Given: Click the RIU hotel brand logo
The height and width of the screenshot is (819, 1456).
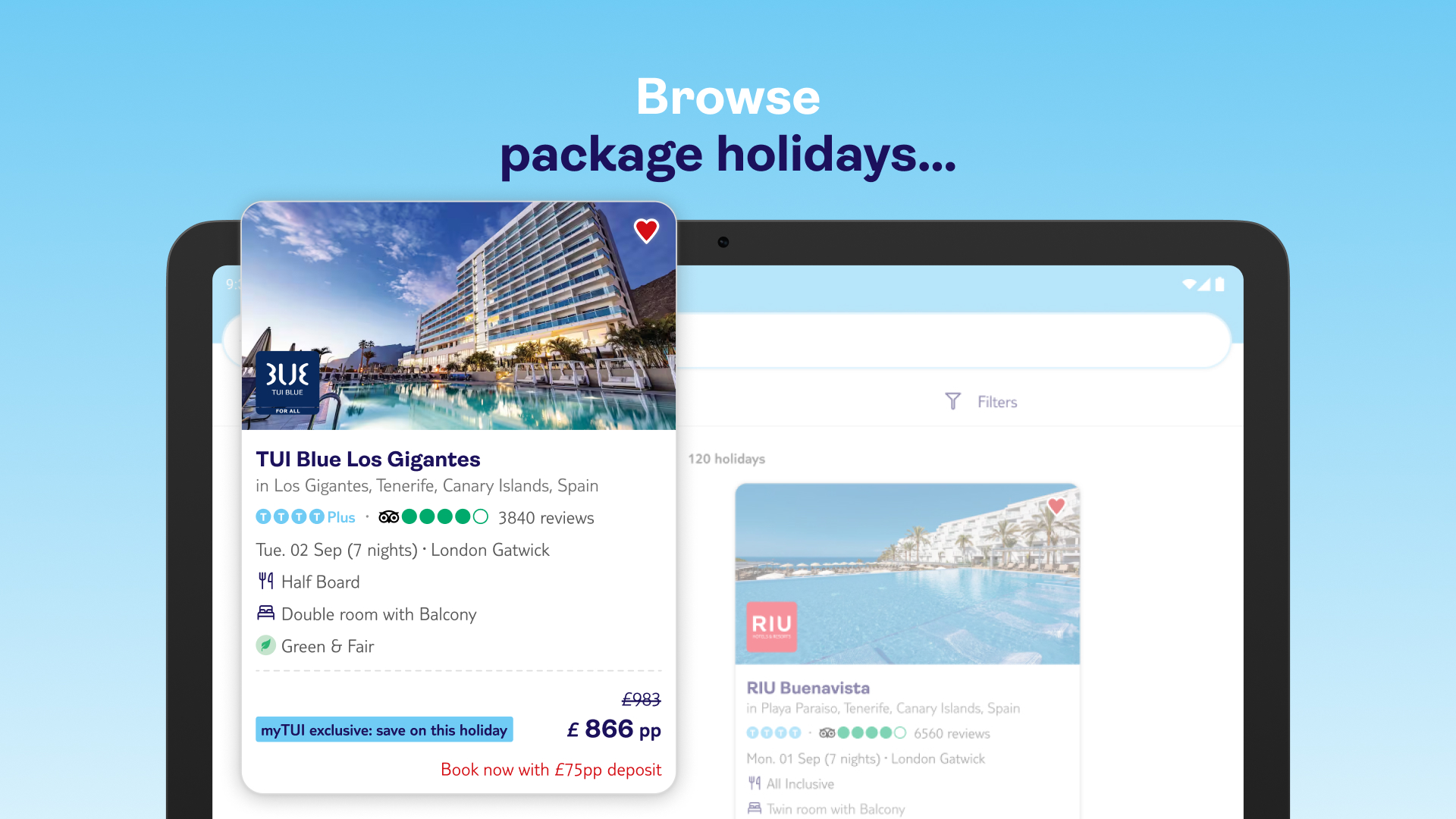Looking at the screenshot, I should coord(772,626).
